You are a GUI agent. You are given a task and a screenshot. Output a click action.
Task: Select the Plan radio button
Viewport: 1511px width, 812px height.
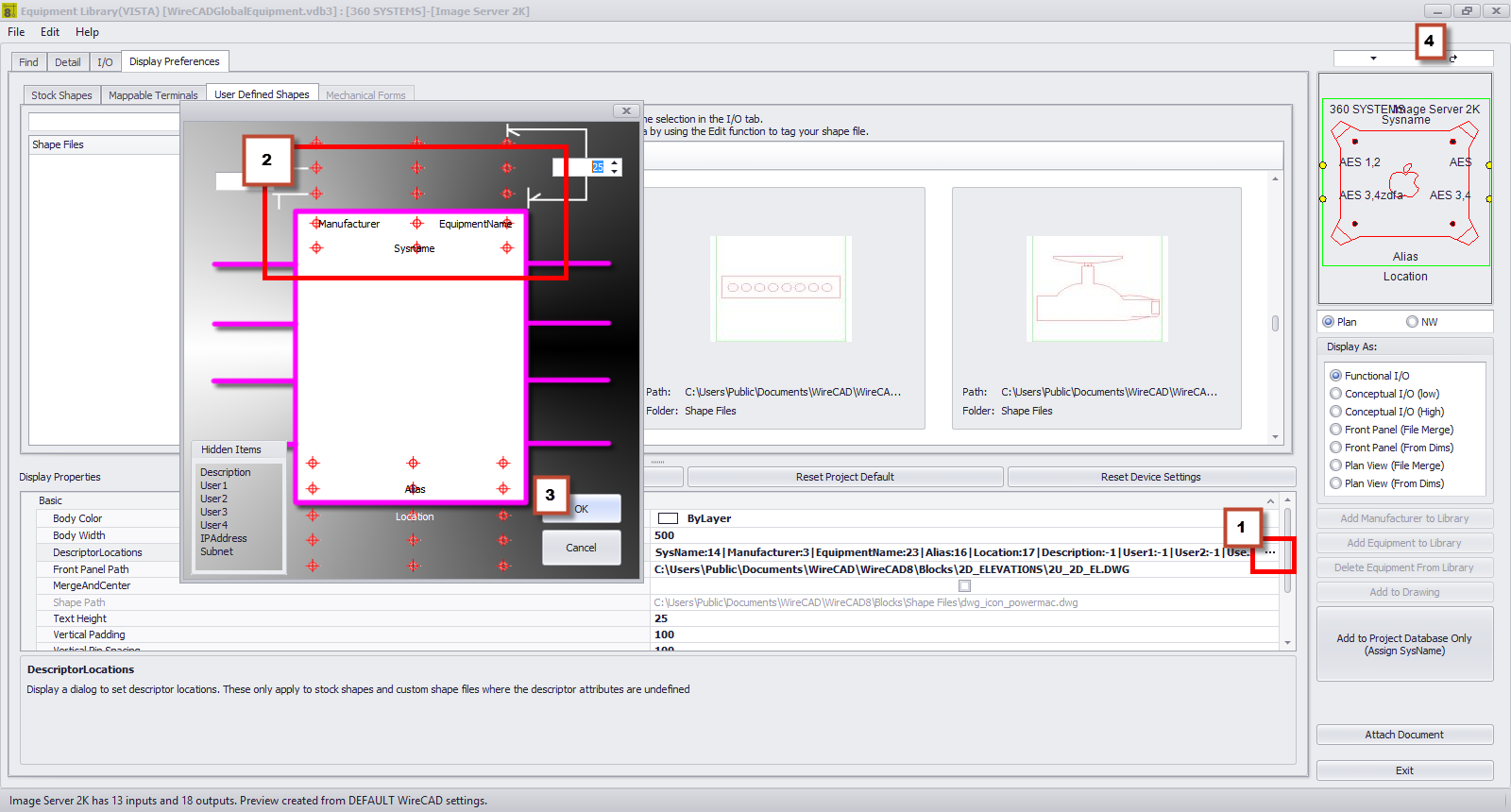[x=1329, y=322]
